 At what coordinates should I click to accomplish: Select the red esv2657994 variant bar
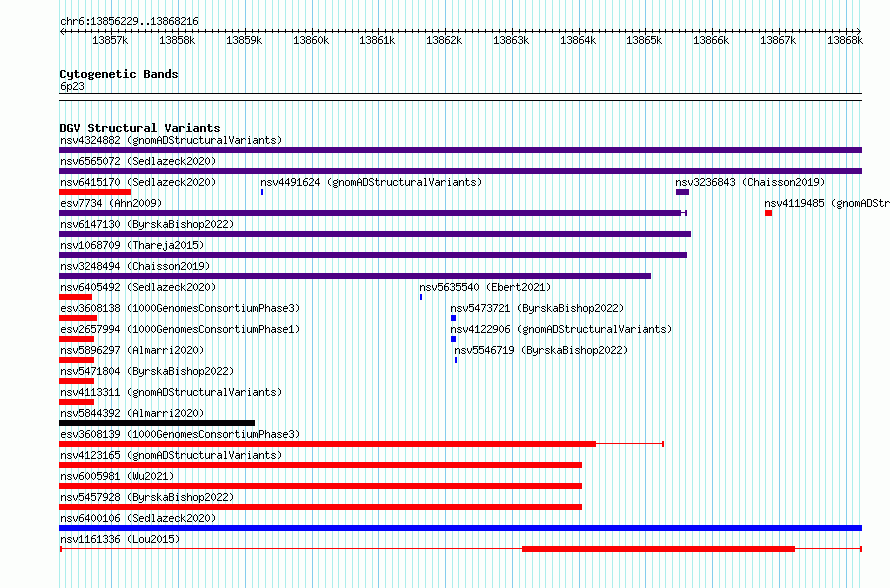[x=77, y=339]
